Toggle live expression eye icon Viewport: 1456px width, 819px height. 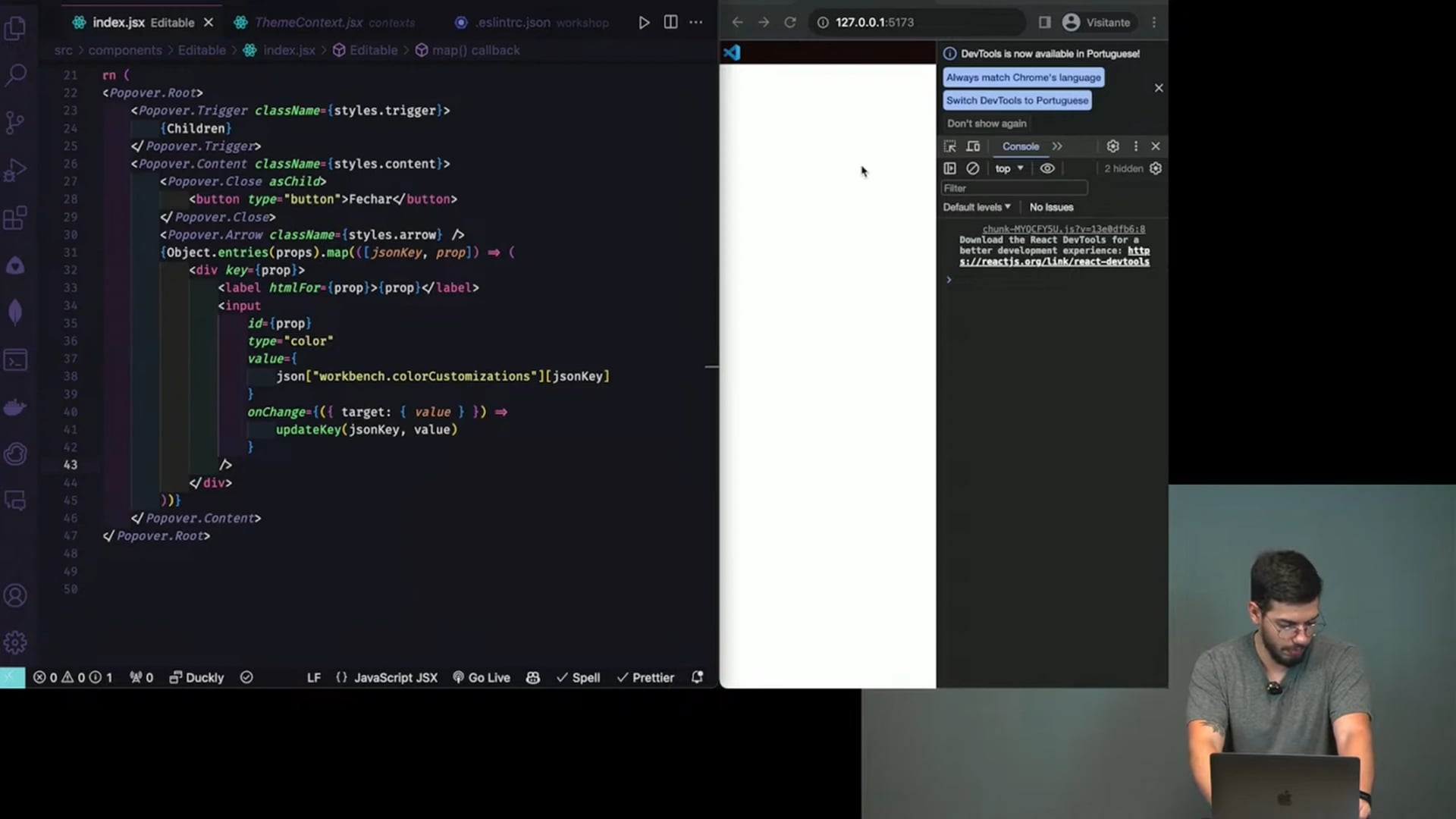[x=1047, y=168]
